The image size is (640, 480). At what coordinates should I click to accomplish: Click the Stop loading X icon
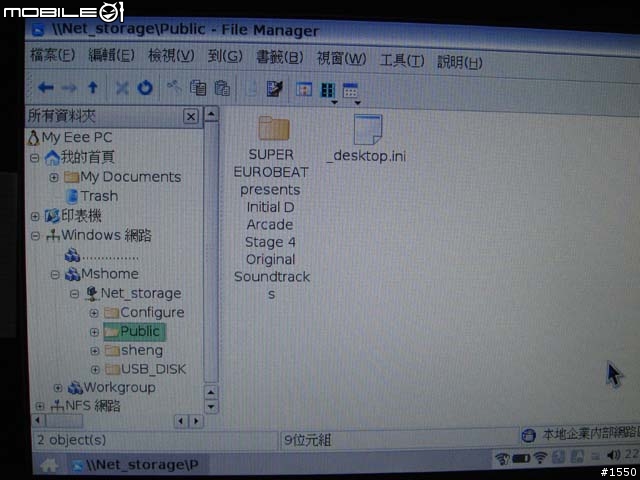pos(122,88)
